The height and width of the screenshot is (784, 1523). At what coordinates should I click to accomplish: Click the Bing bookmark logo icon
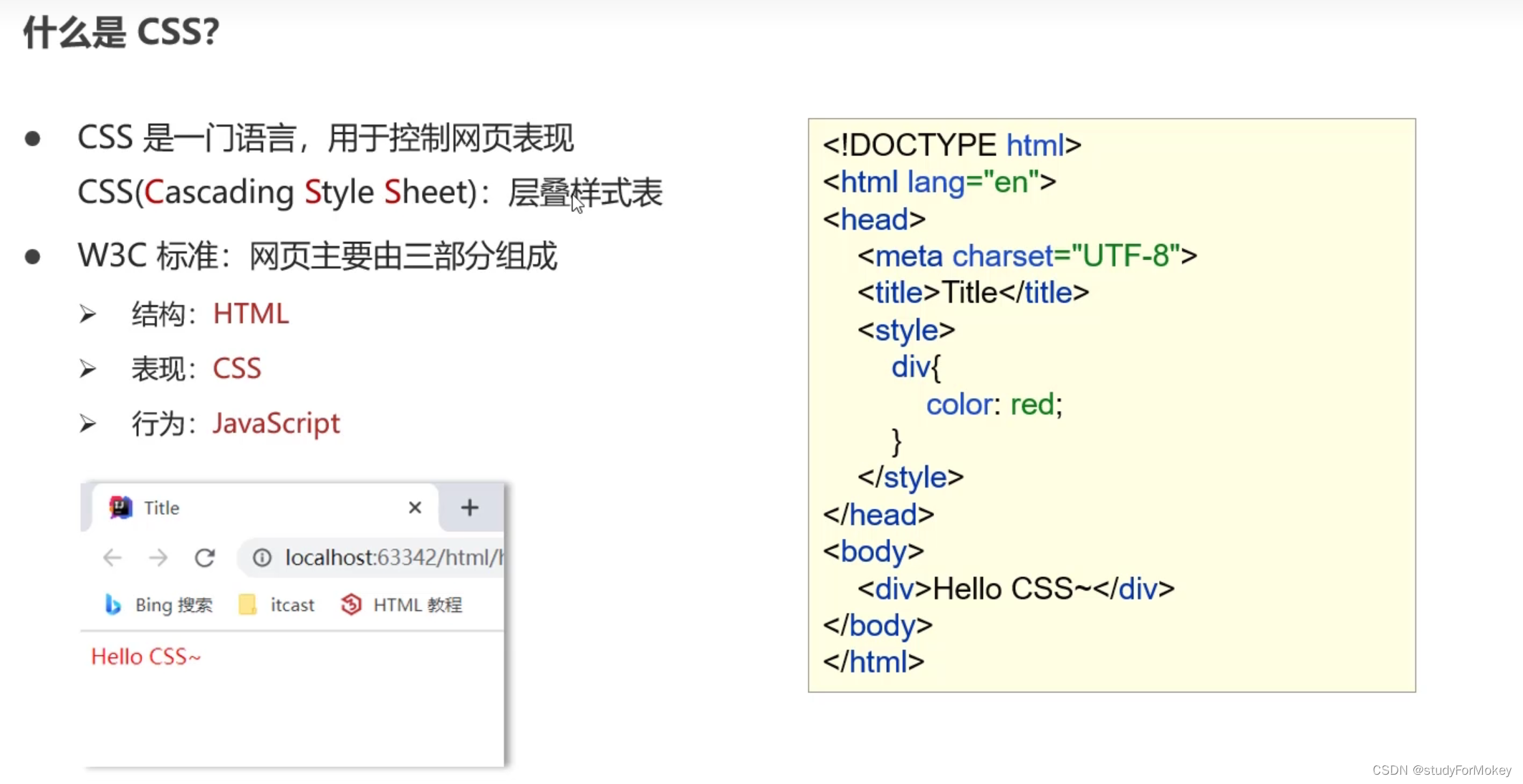112,605
